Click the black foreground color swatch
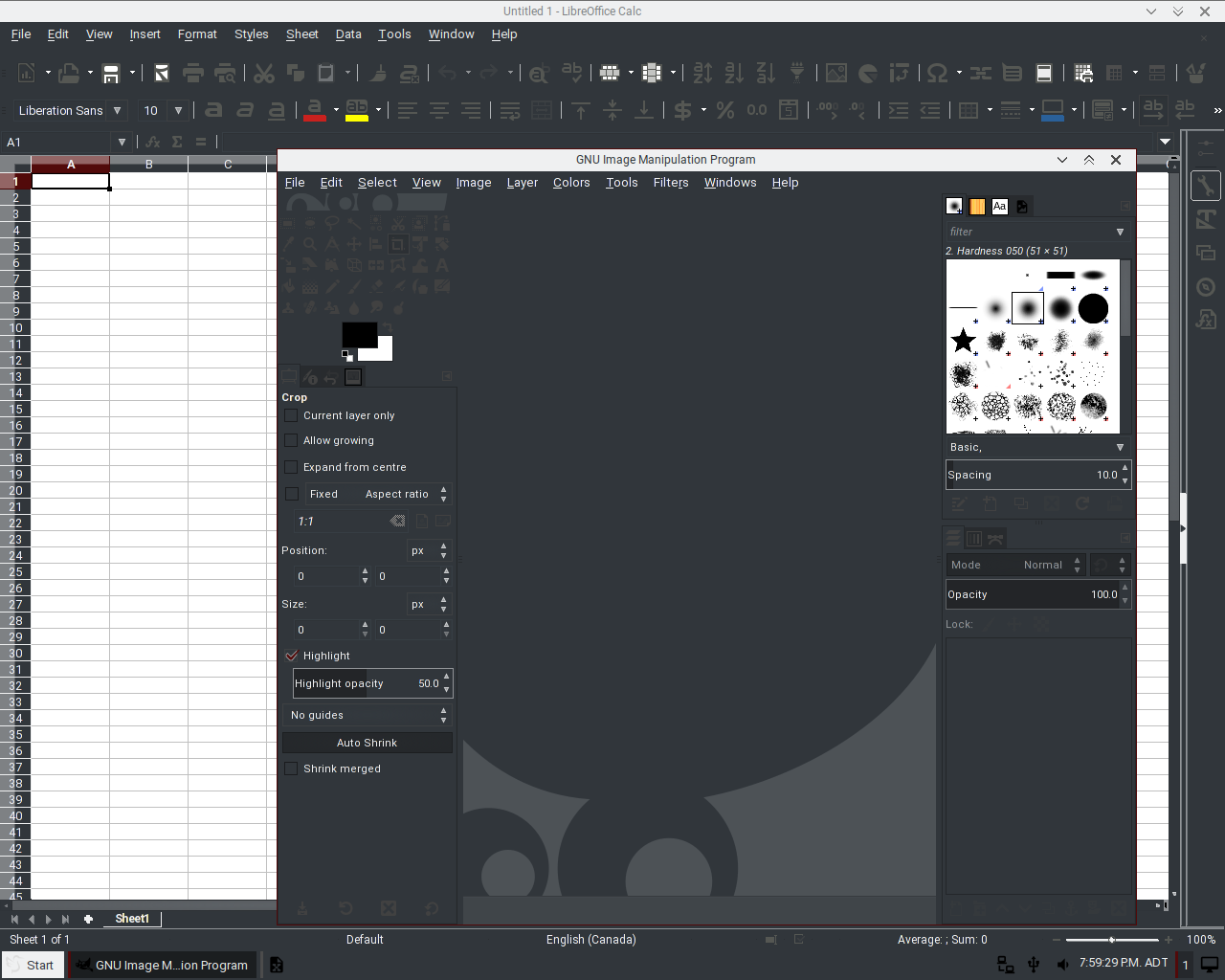 point(359,335)
